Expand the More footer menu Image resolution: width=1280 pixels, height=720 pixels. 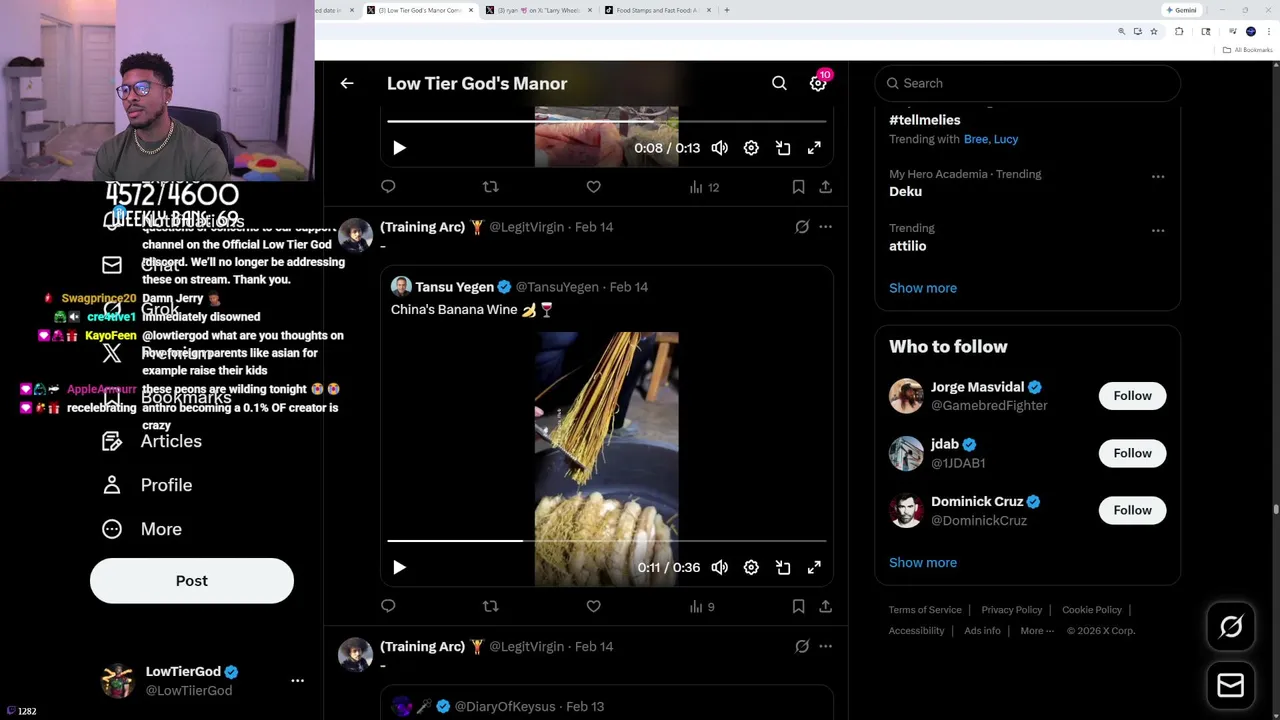[1037, 631]
